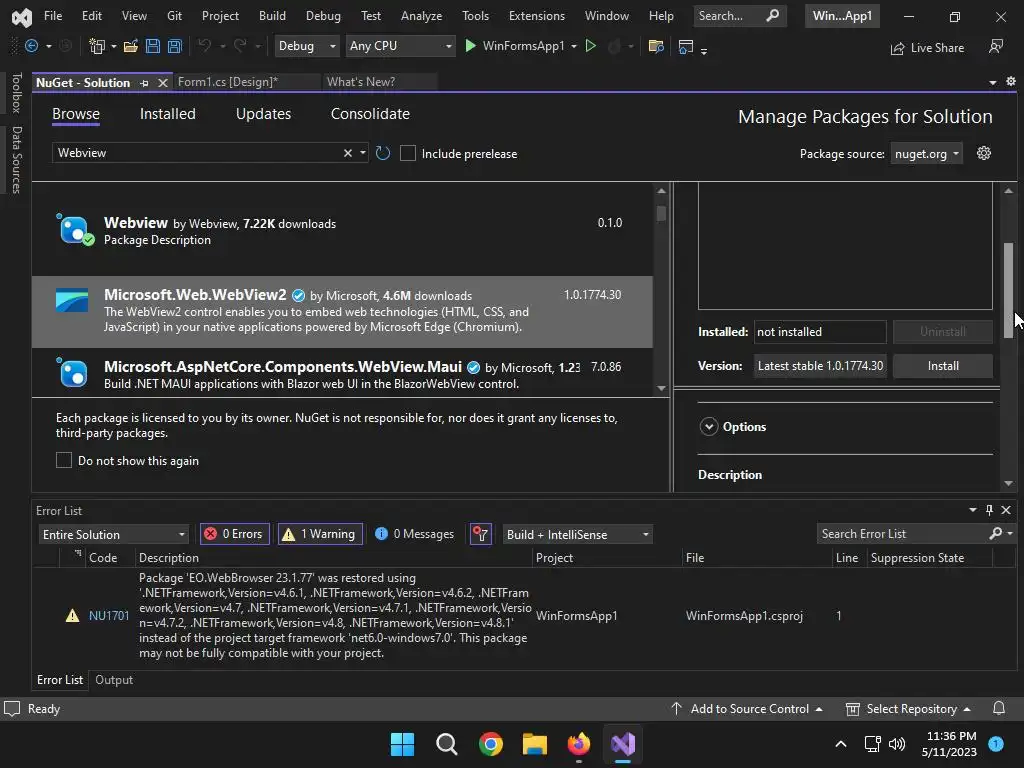Click the Hot Reload flame icon
The width and height of the screenshot is (1024, 768).
click(614, 46)
